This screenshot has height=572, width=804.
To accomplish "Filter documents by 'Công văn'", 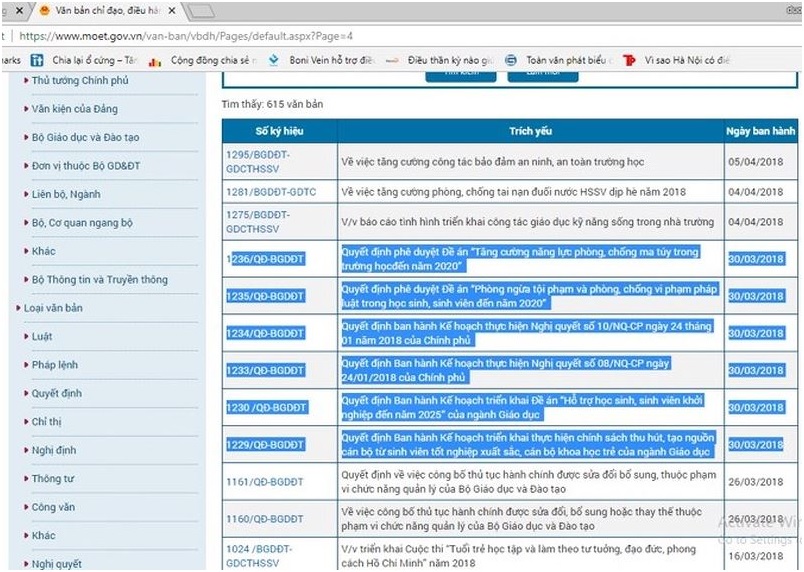I will (x=53, y=507).
